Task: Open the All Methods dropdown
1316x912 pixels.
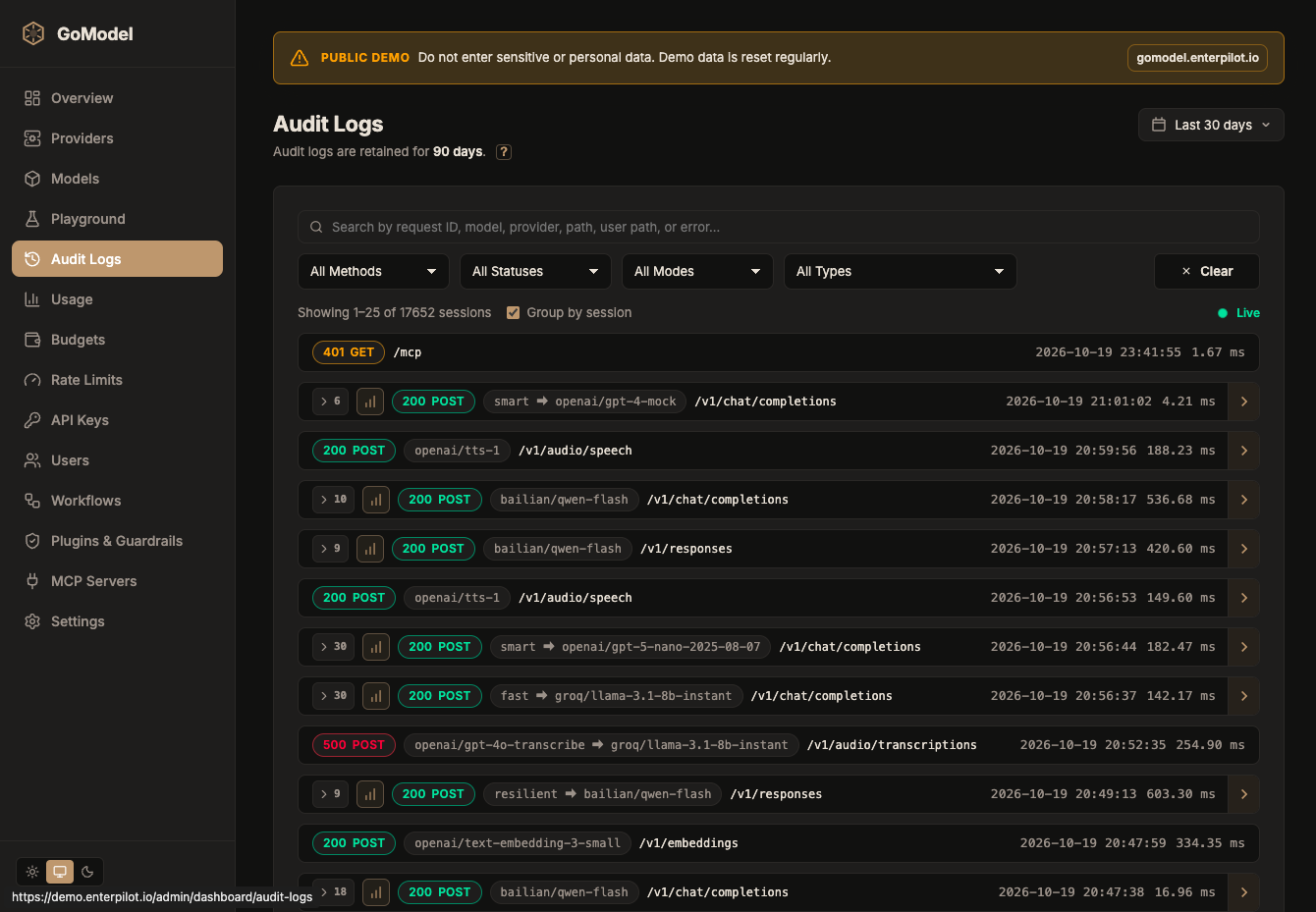Action: click(x=373, y=272)
